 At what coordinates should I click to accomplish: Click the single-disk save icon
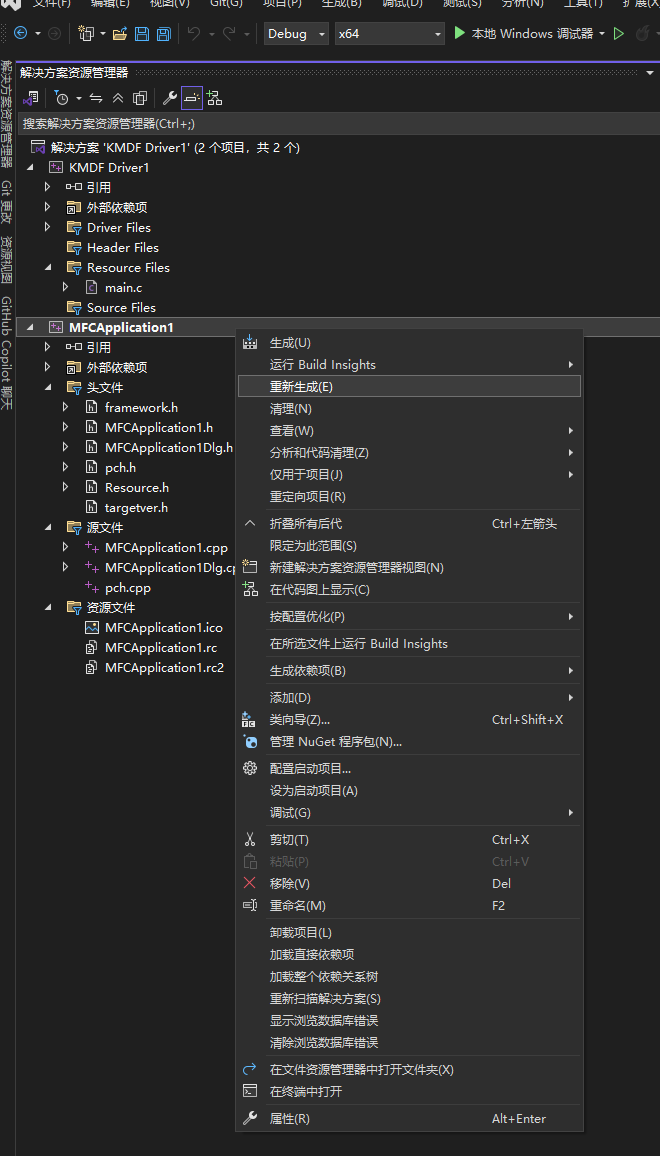point(142,33)
